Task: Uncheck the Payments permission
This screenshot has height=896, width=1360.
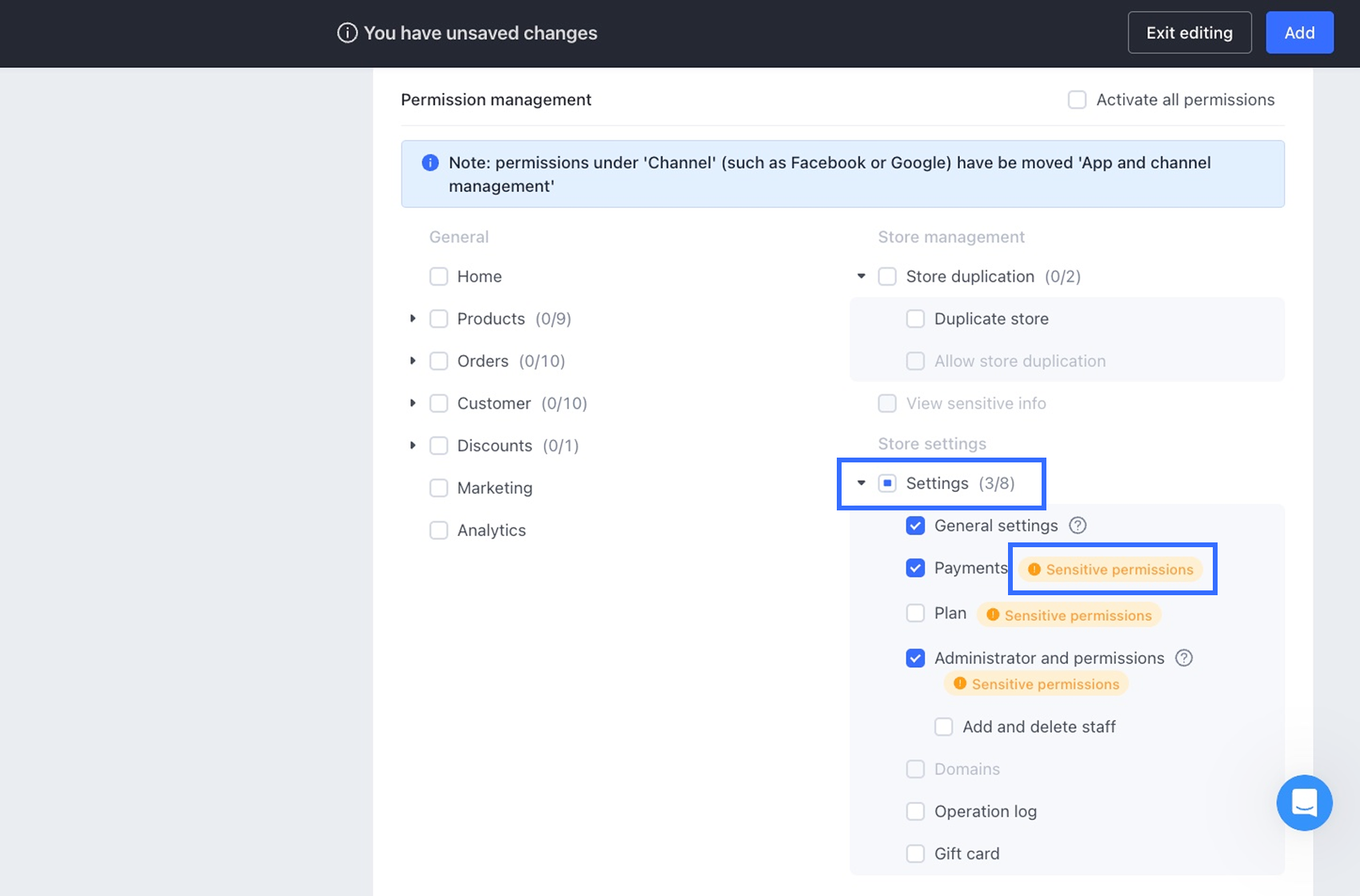Action: (x=915, y=568)
